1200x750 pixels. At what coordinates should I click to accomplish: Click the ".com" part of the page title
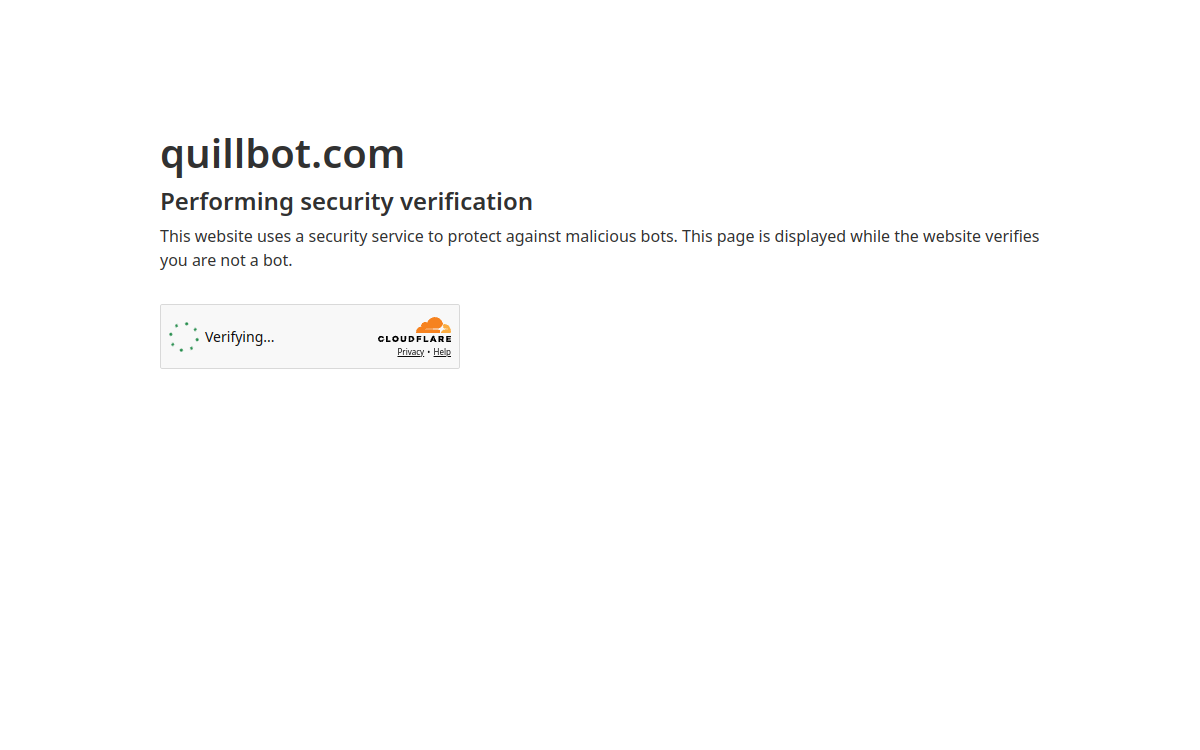(x=358, y=153)
